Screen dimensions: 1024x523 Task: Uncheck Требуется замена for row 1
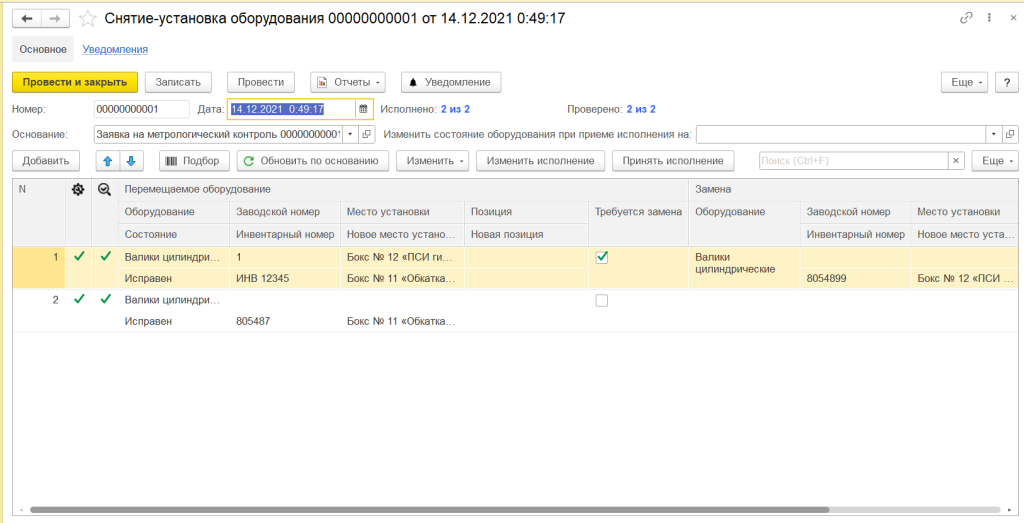pyautogui.click(x=602, y=258)
